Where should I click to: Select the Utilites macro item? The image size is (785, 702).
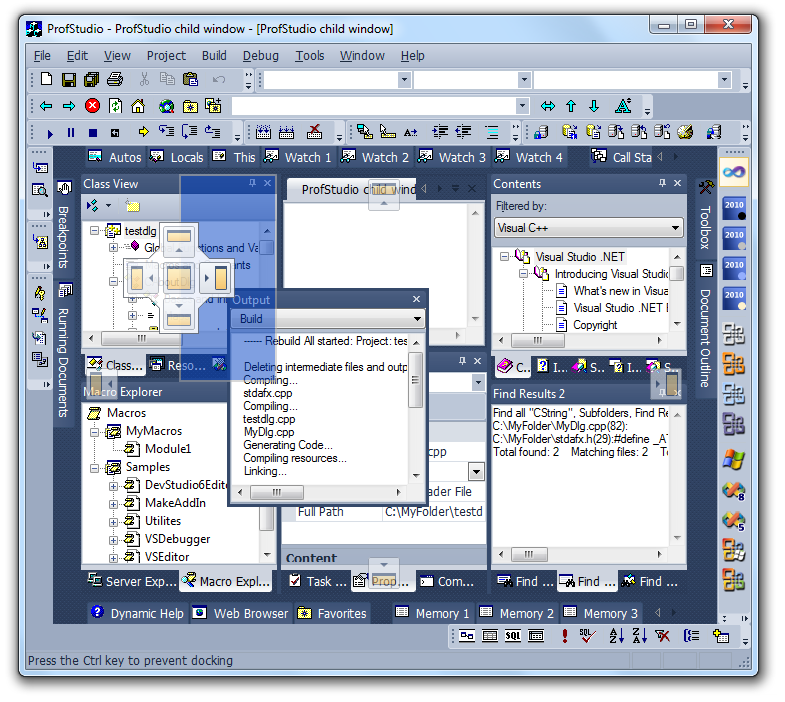click(163, 521)
